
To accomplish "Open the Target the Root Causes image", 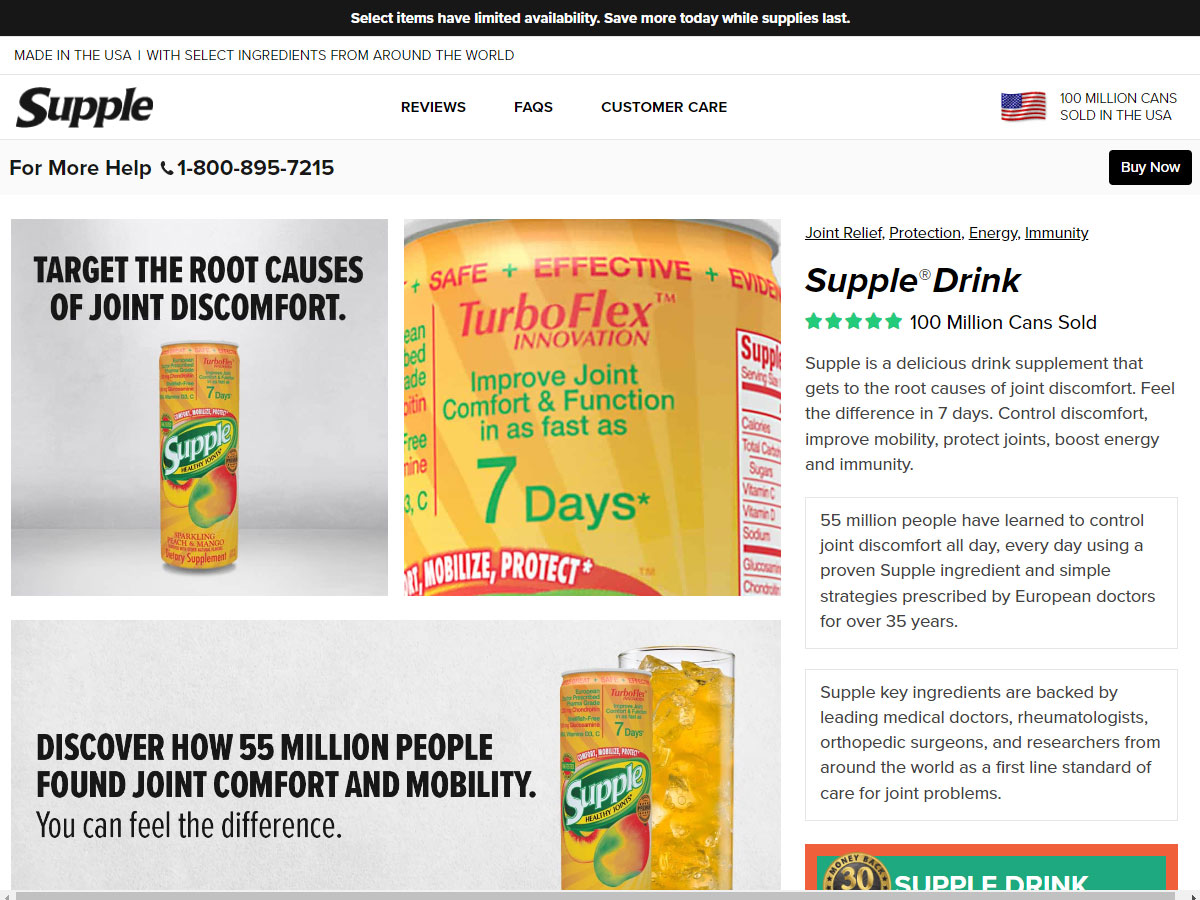I will 199,407.
